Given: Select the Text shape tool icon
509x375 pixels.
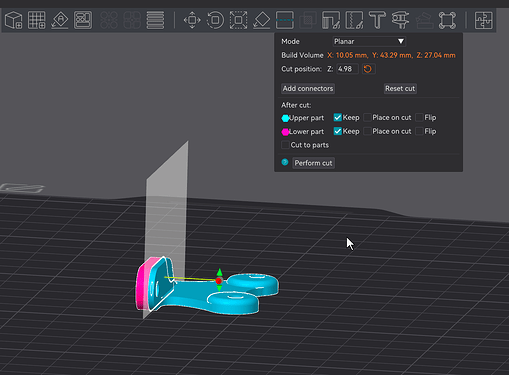Looking at the screenshot, I should 377,20.
